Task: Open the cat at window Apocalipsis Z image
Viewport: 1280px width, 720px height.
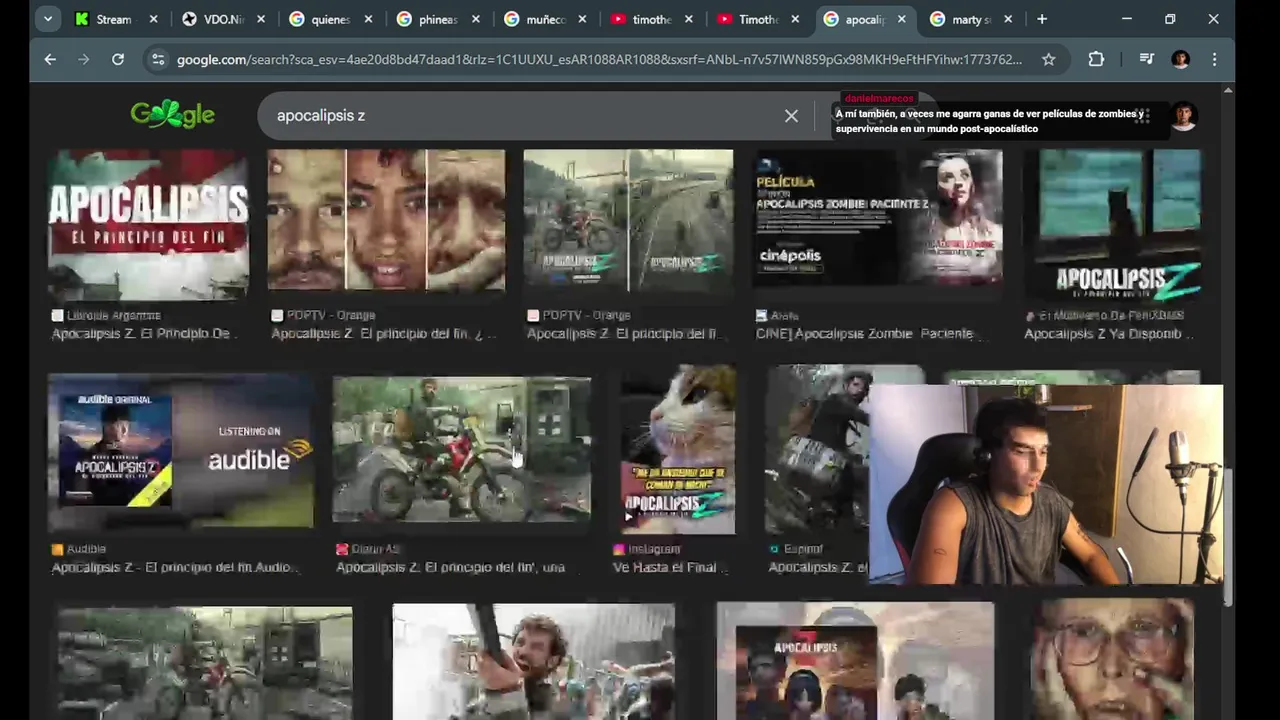Action: pos(1112,225)
